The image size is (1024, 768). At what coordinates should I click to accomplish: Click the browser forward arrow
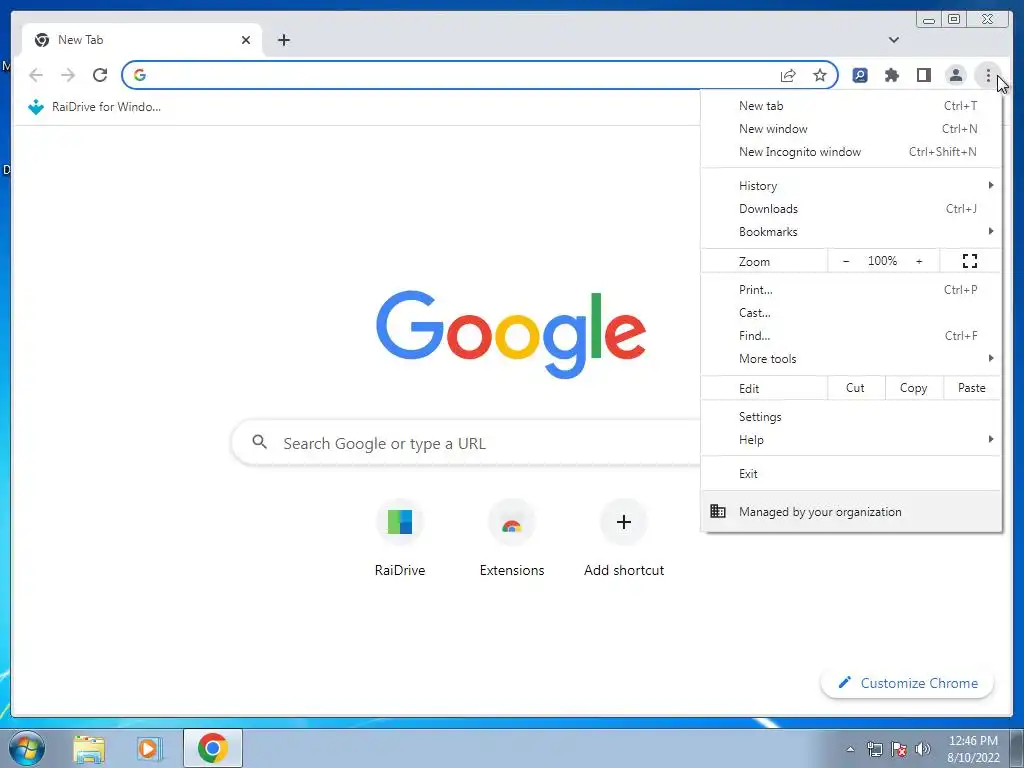click(68, 75)
